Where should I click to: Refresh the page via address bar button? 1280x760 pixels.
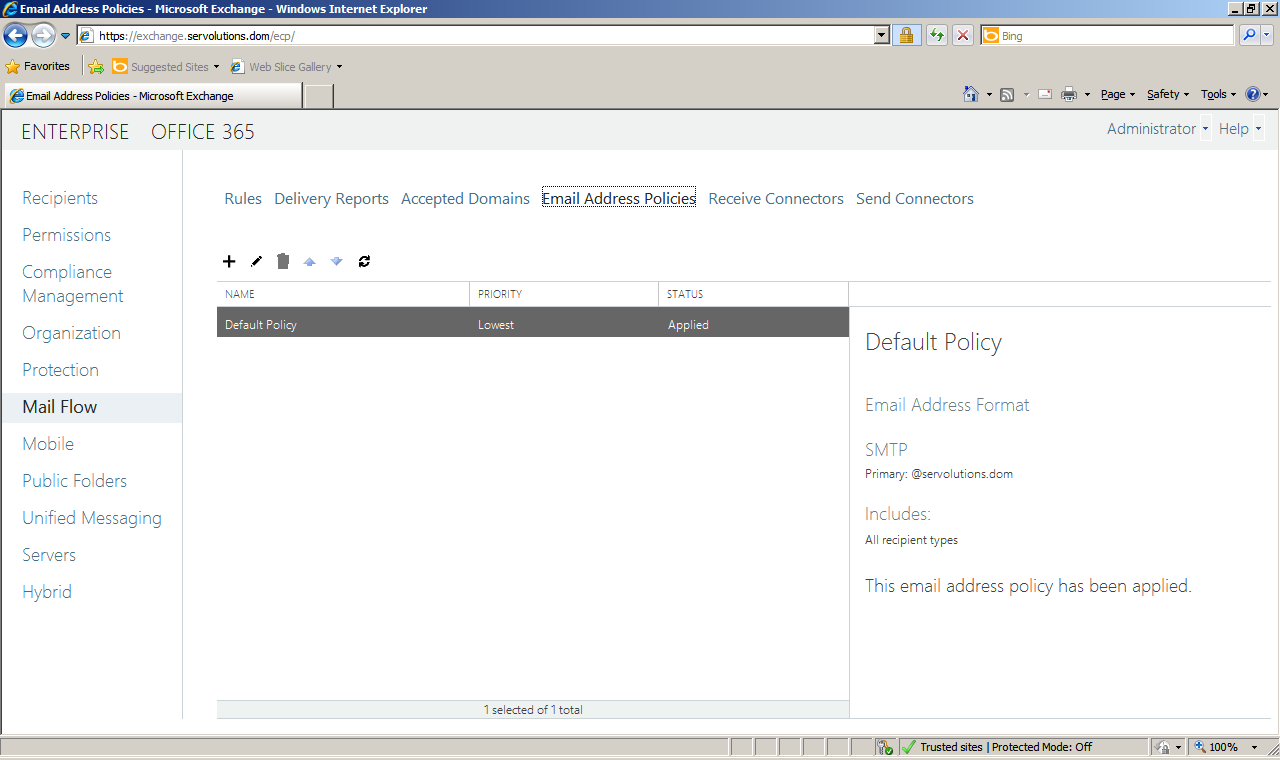(x=936, y=35)
